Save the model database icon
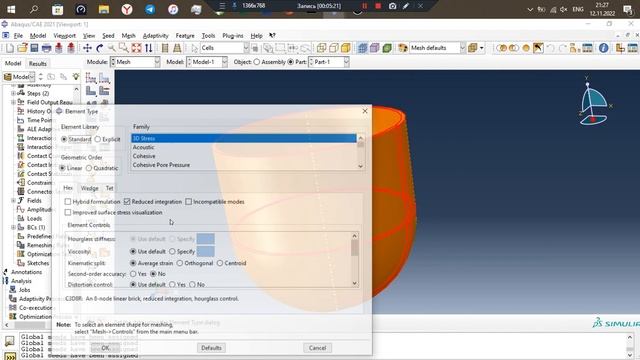640x360 pixels. 34,48
